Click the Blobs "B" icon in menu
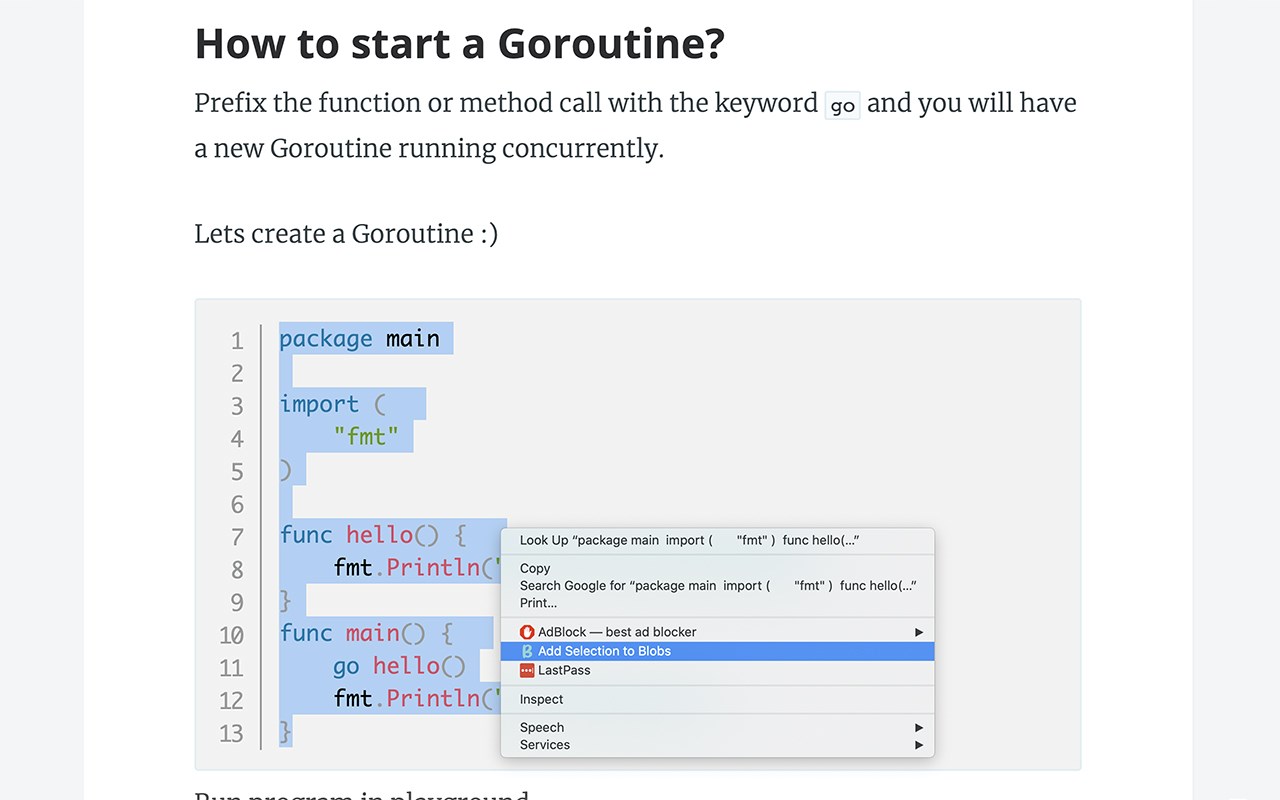Screen dimensions: 1280x800 tap(527, 651)
